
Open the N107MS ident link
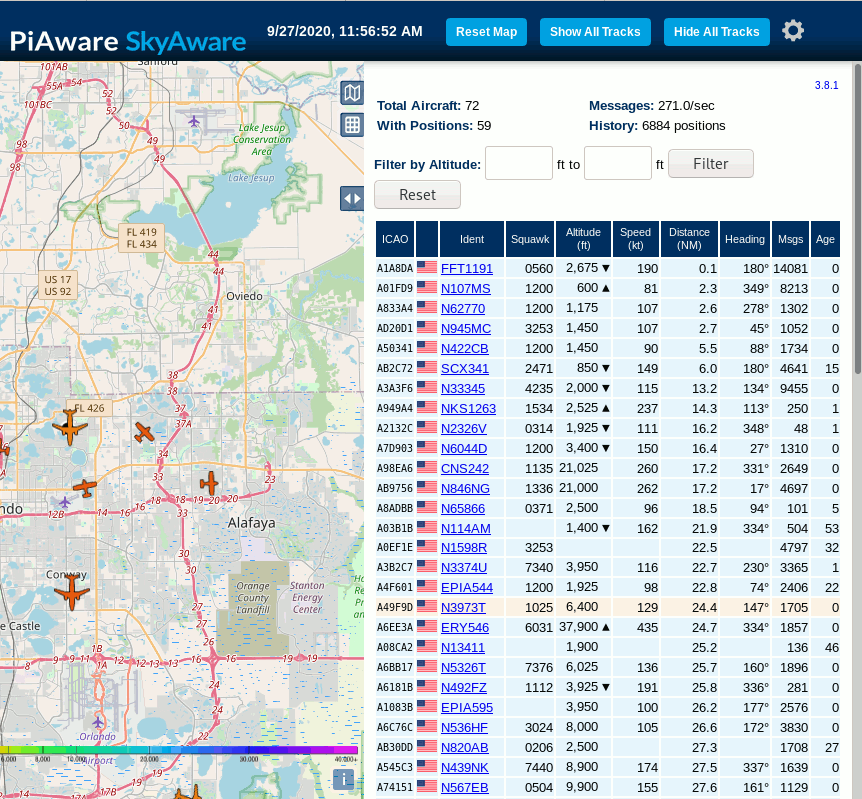tap(466, 289)
